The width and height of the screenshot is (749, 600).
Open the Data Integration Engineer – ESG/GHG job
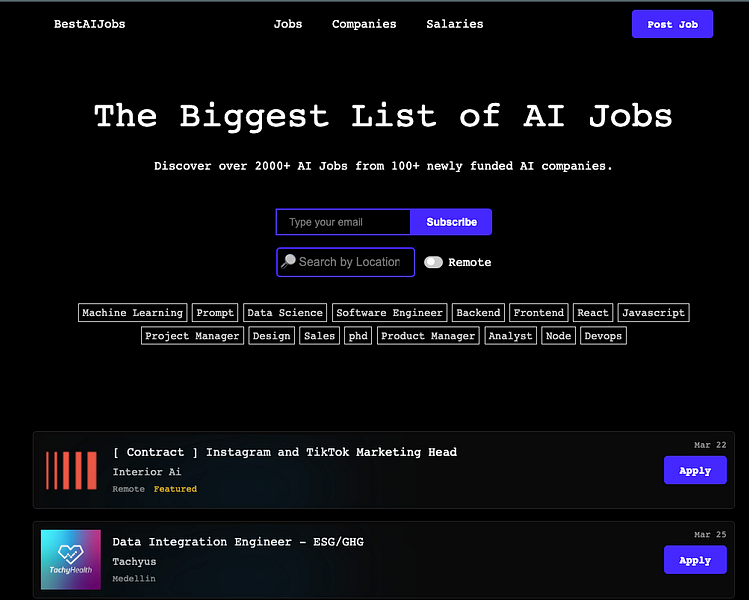(x=238, y=542)
